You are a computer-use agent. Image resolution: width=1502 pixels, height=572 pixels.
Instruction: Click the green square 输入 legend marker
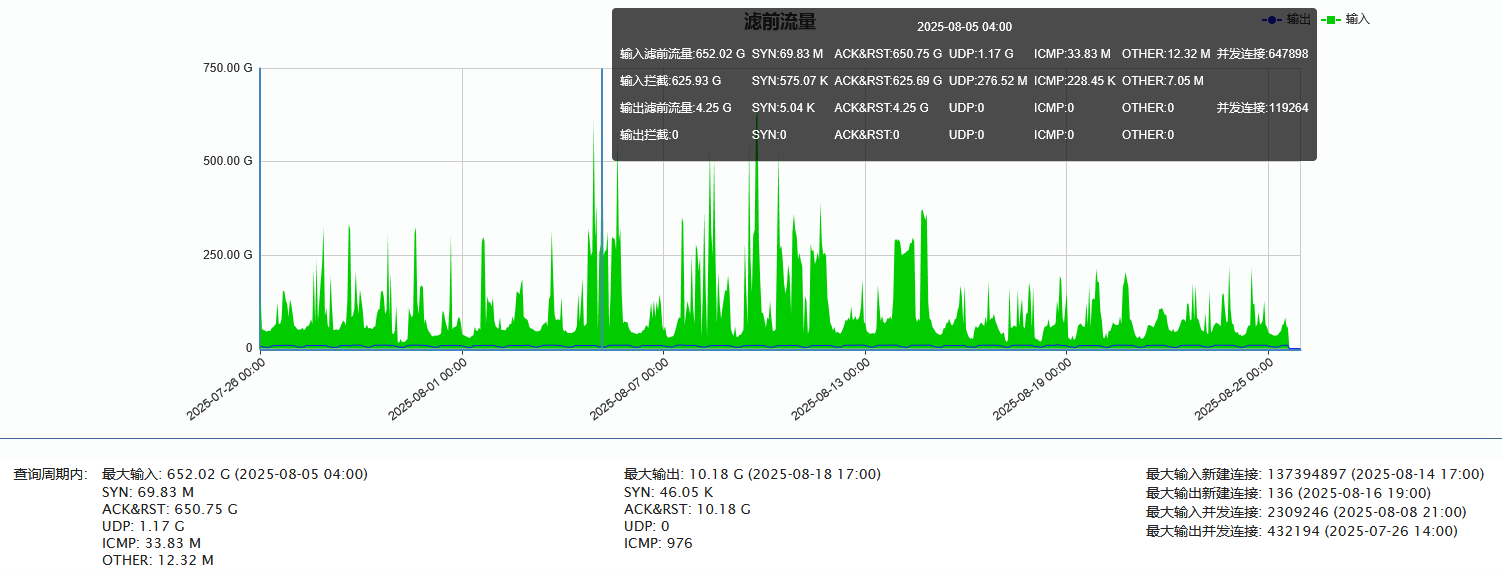[x=1331, y=19]
